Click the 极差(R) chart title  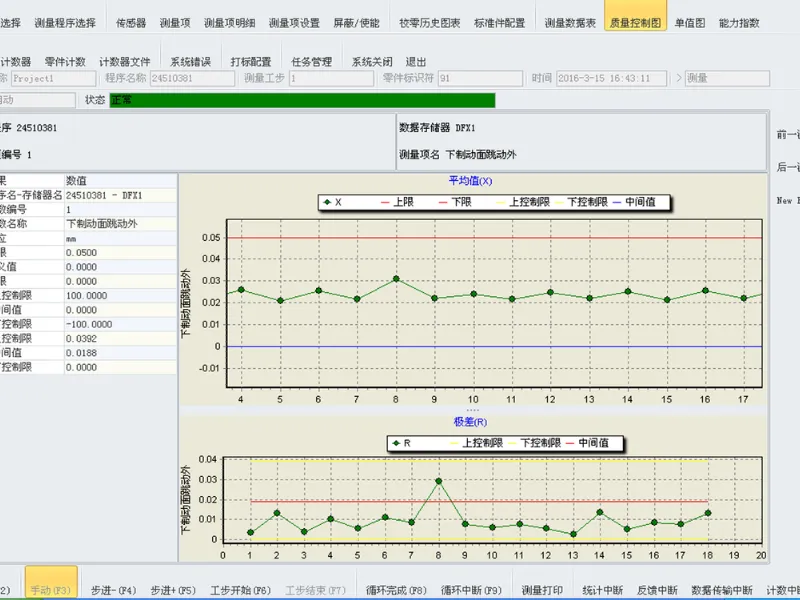tap(470, 422)
